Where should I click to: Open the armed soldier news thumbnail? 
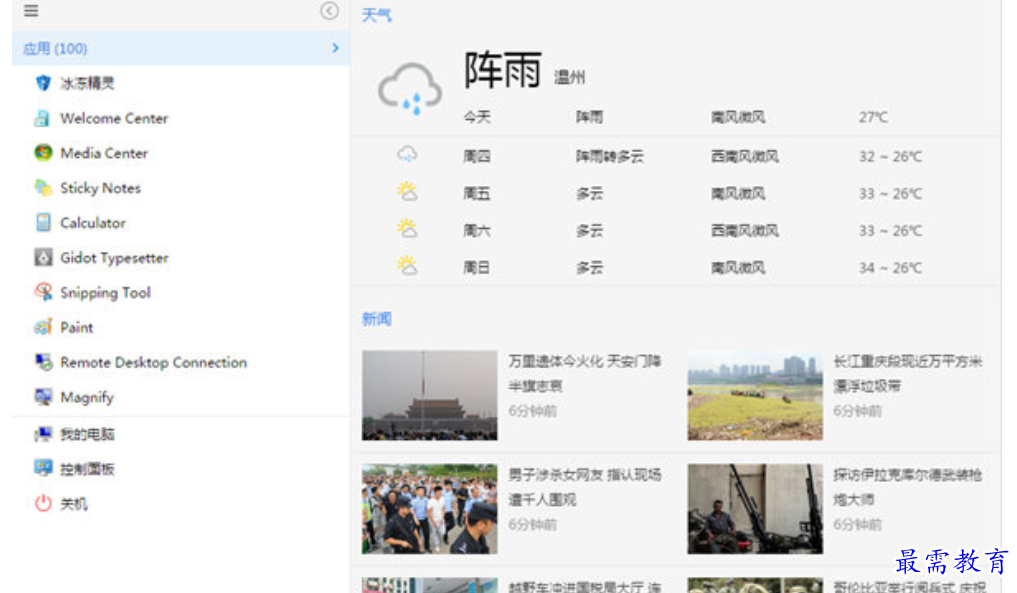tap(755, 509)
